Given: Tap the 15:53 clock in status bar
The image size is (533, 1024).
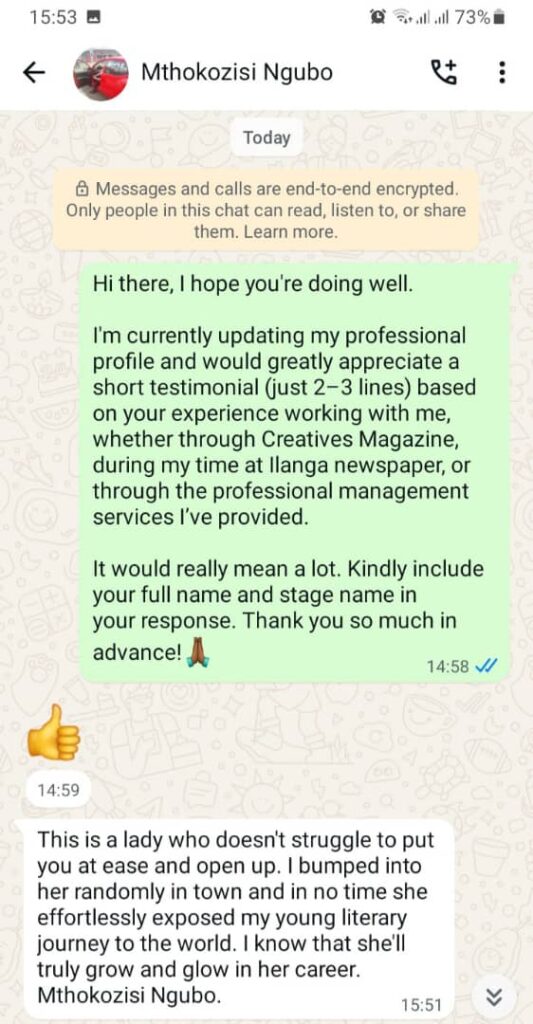Looking at the screenshot, I should coord(53,18).
